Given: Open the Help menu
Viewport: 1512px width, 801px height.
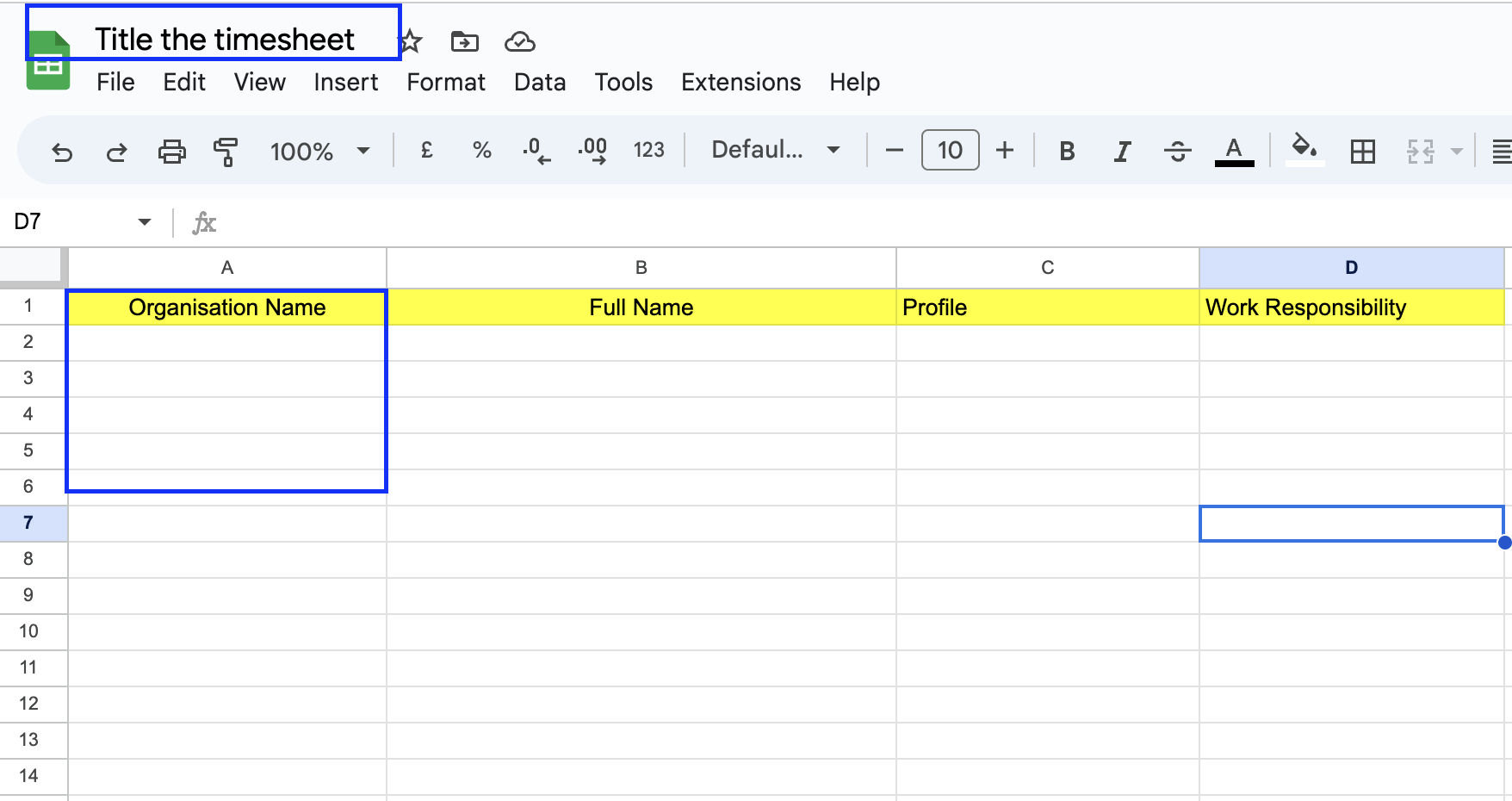Looking at the screenshot, I should (x=855, y=82).
